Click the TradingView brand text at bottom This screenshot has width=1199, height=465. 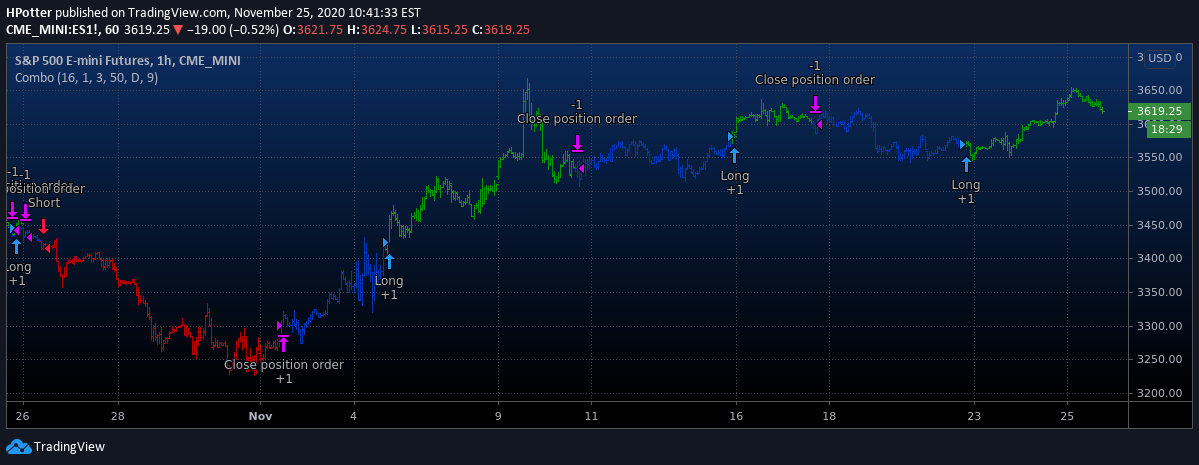pyautogui.click(x=70, y=447)
